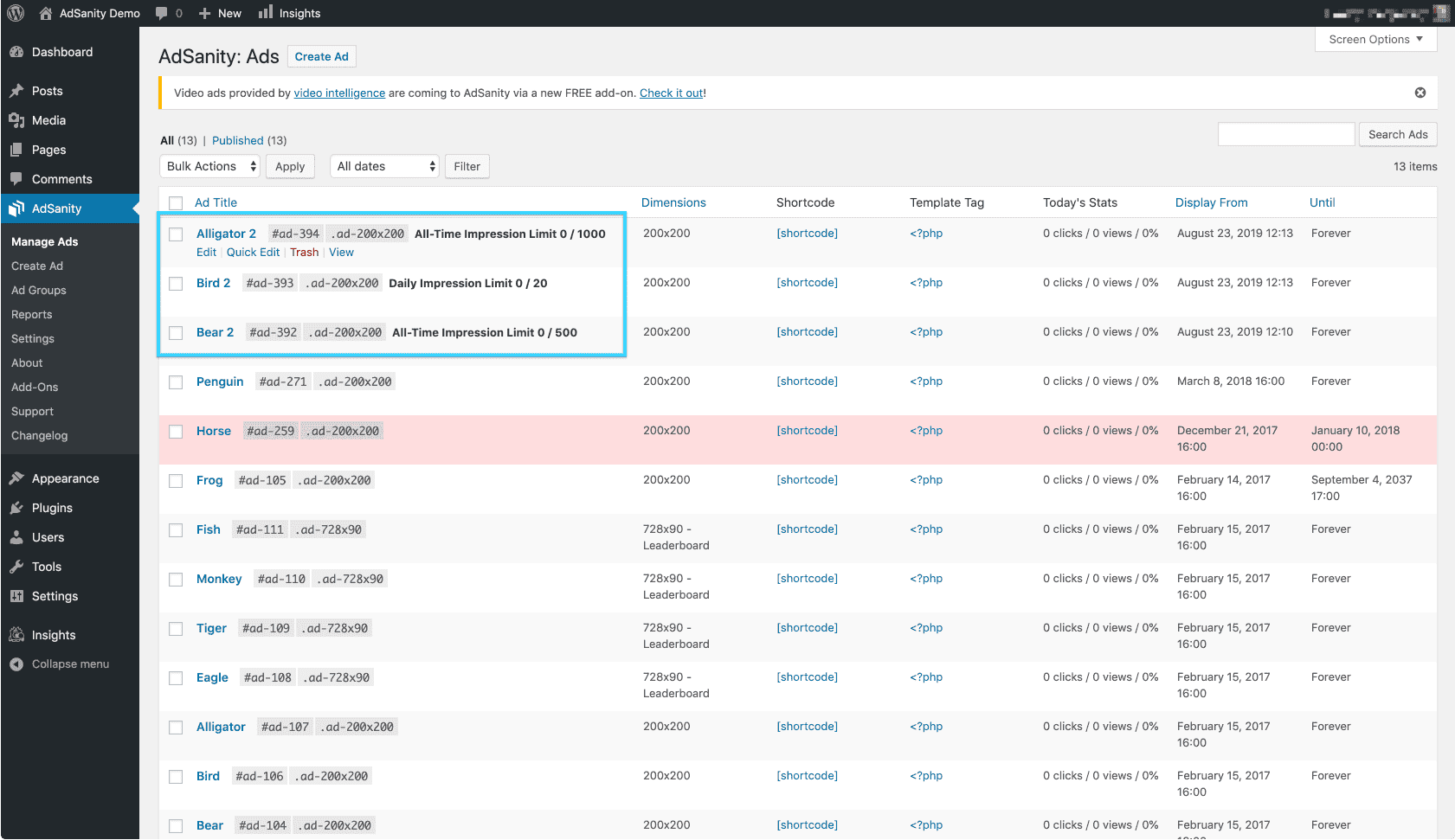Click the user avatar in admin bar
This screenshot has width=1455, height=840.
(1441, 13)
